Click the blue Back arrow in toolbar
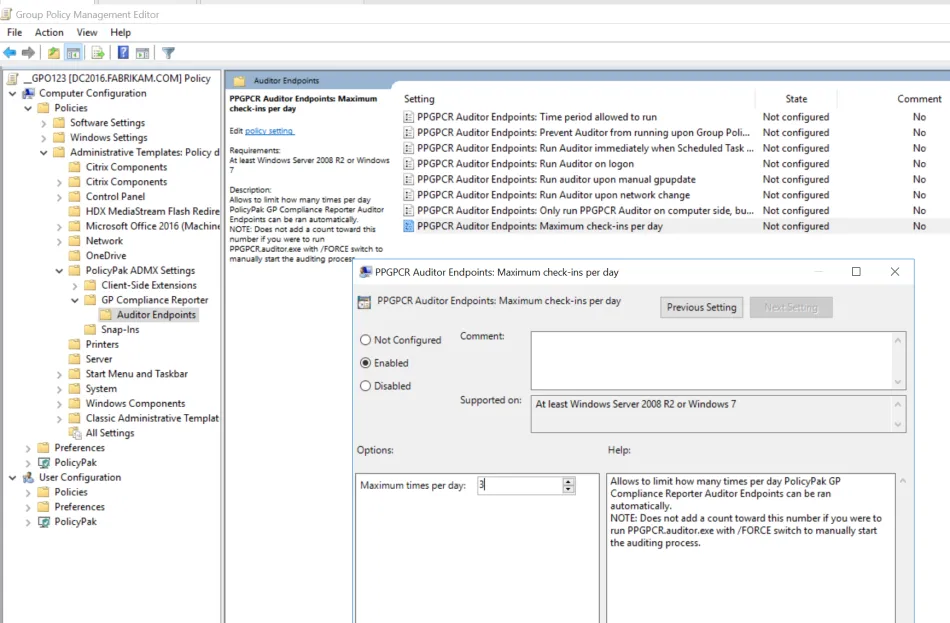This screenshot has height=623, width=950. pos(10,53)
